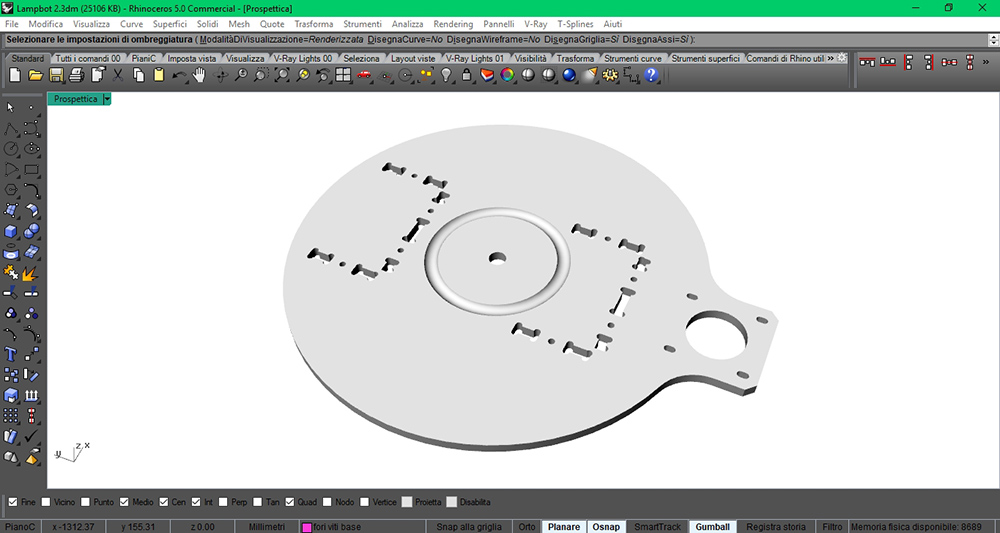Click the Explode icon in sidebar
Viewport: 1000px width, 533px height.
31,273
